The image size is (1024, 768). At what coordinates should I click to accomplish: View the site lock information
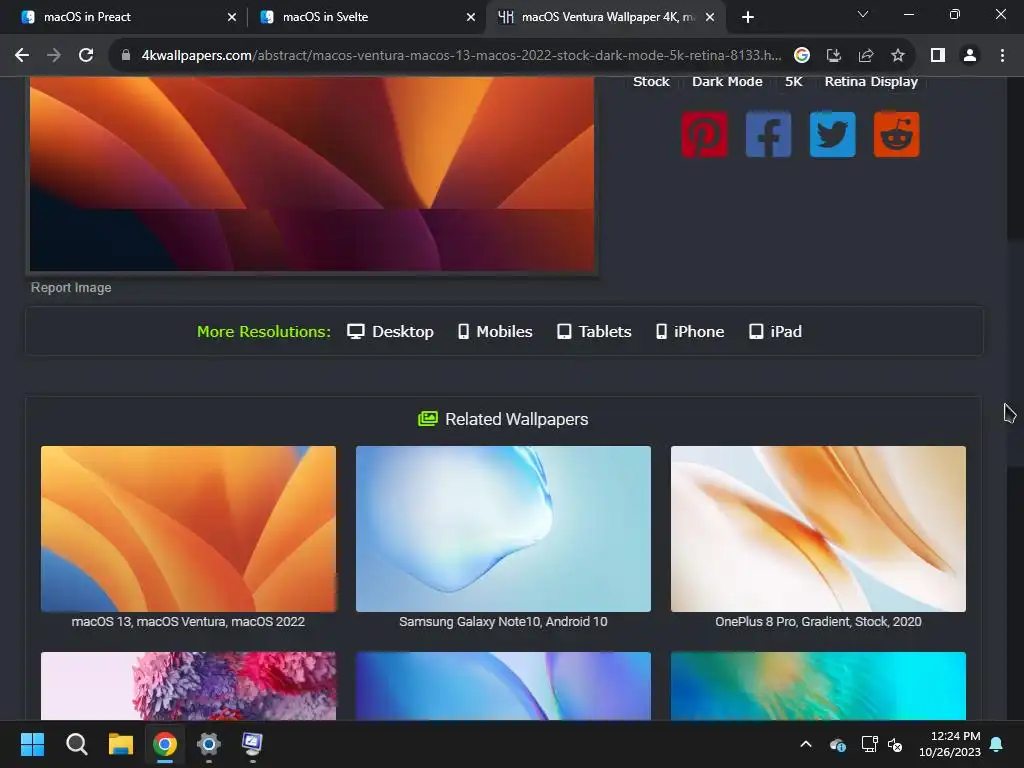tap(126, 56)
